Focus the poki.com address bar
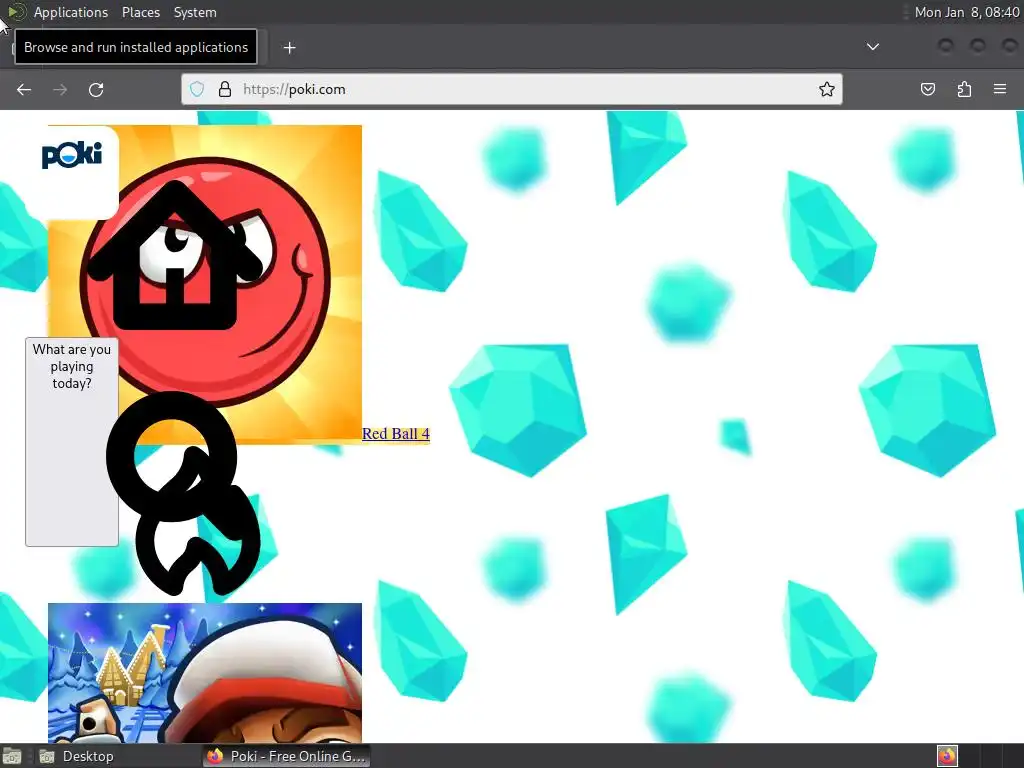The height and width of the screenshot is (768, 1024). 512,89
